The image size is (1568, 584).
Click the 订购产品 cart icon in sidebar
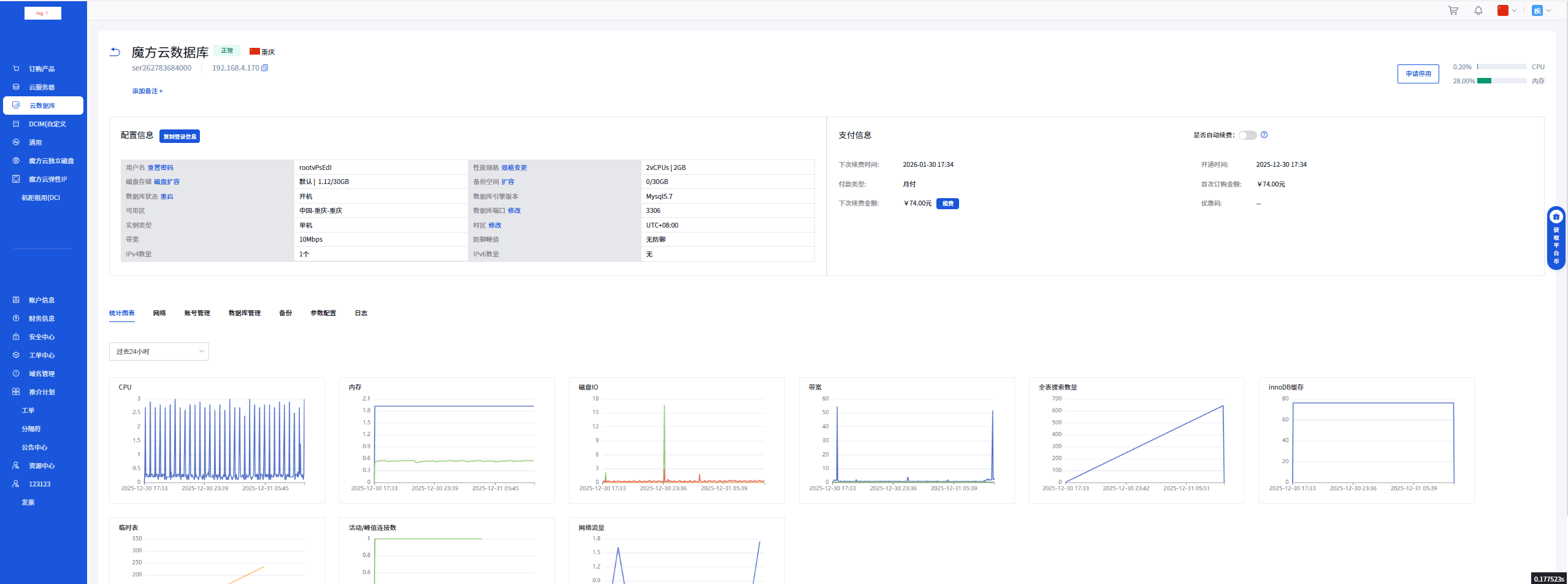click(x=16, y=69)
